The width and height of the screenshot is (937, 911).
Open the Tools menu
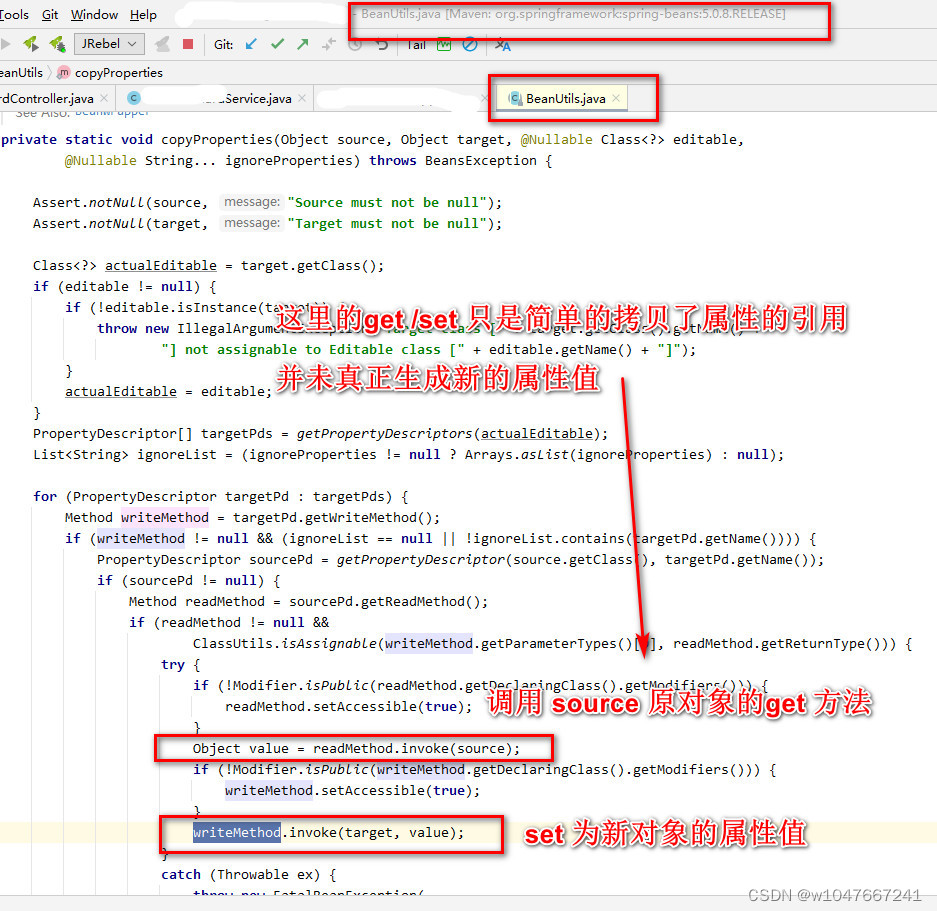14,14
